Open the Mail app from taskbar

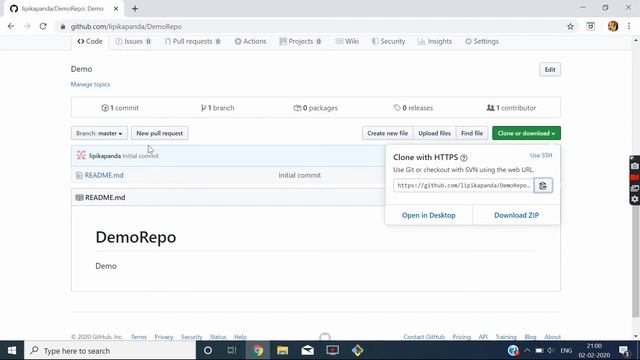307,350
